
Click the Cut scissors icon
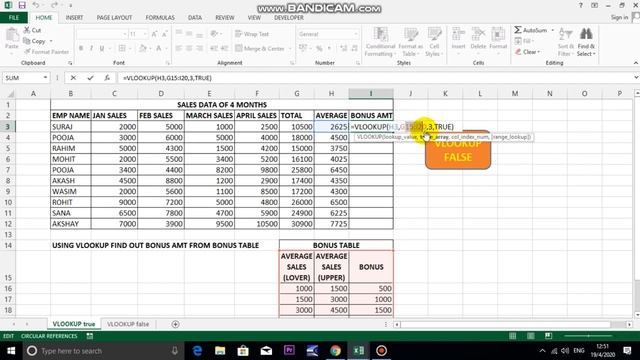pos(27,30)
